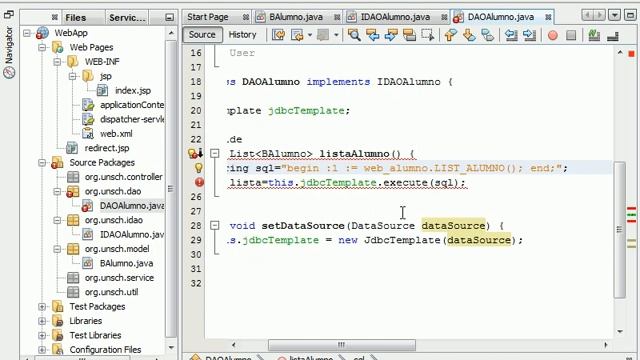Click the Projects panel scroll-down arrow
The height and width of the screenshot is (360, 640).
click(171, 348)
